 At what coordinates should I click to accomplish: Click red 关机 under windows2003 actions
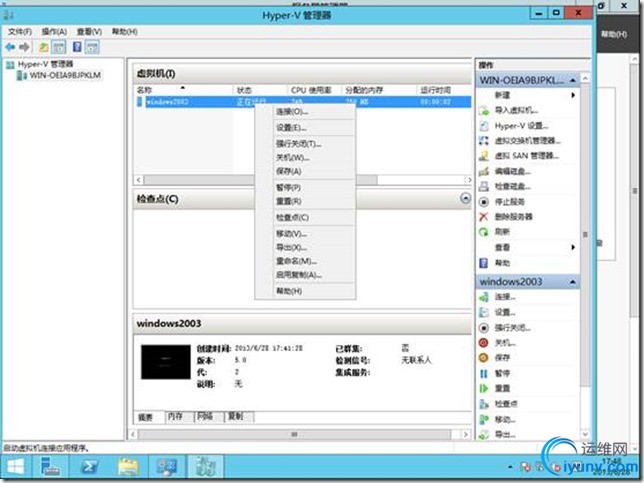point(505,343)
